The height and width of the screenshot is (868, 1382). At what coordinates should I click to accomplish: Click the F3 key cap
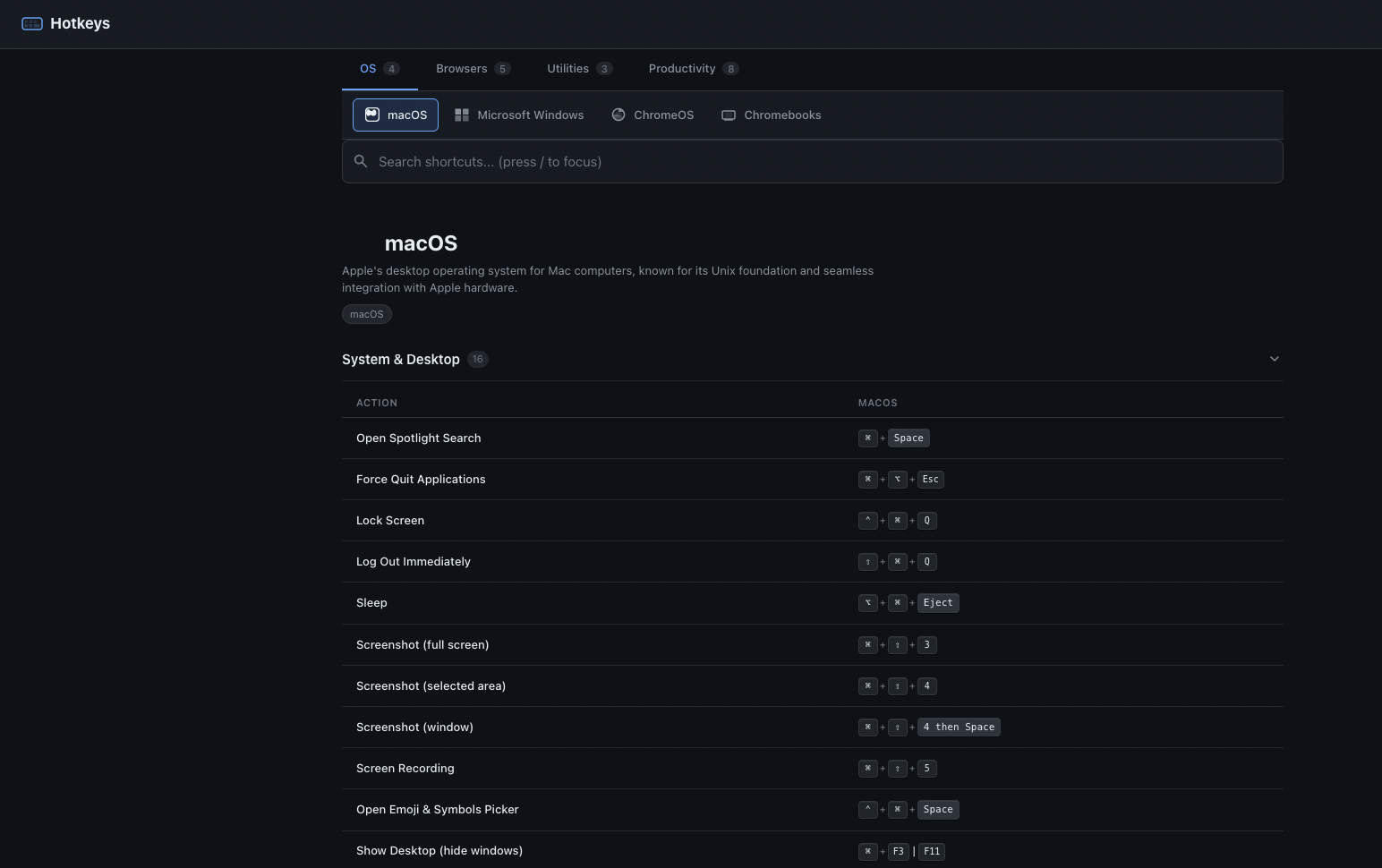coord(898,852)
